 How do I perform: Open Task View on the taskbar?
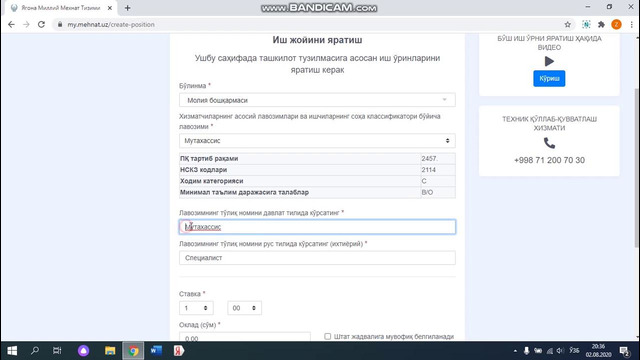click(x=57, y=351)
